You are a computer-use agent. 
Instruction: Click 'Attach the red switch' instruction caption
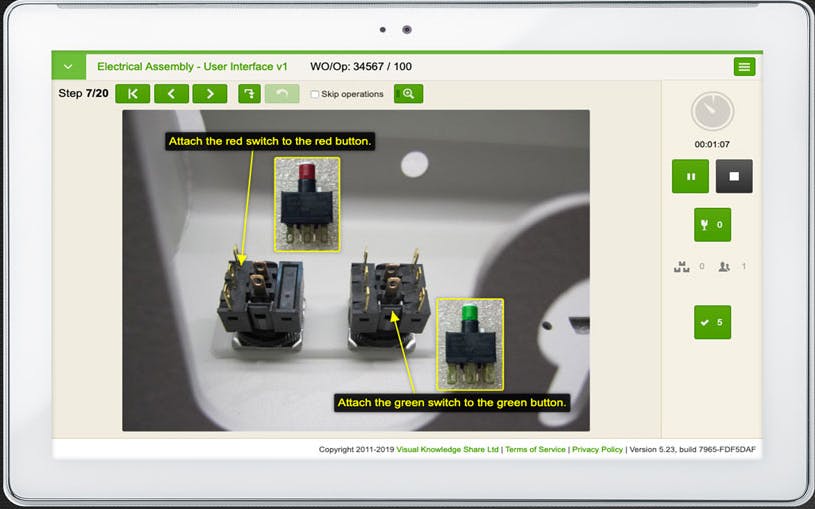pos(270,141)
